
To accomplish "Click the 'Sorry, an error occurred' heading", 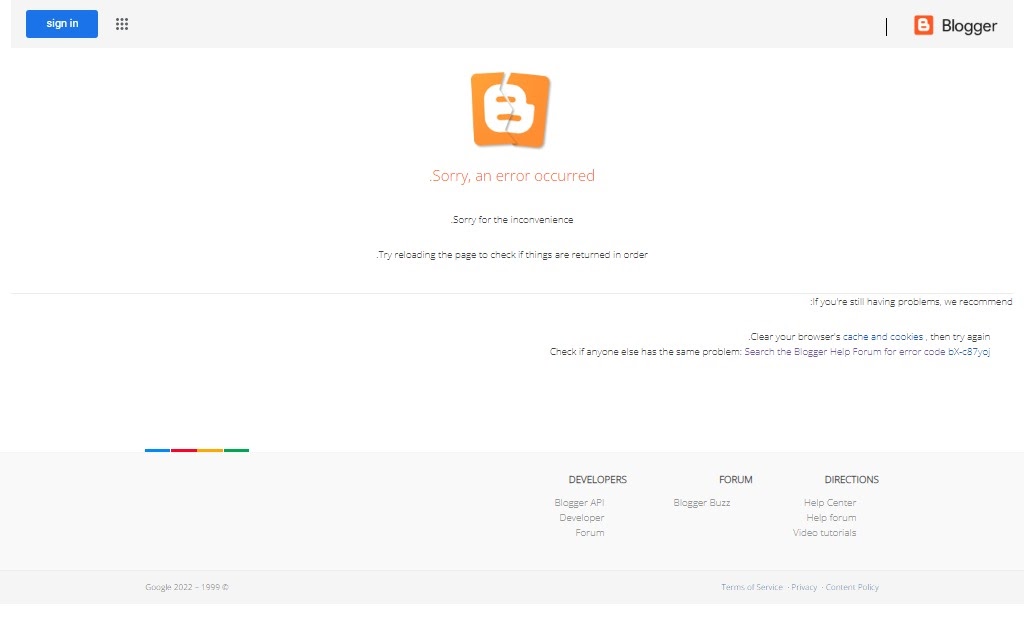I will [512, 176].
